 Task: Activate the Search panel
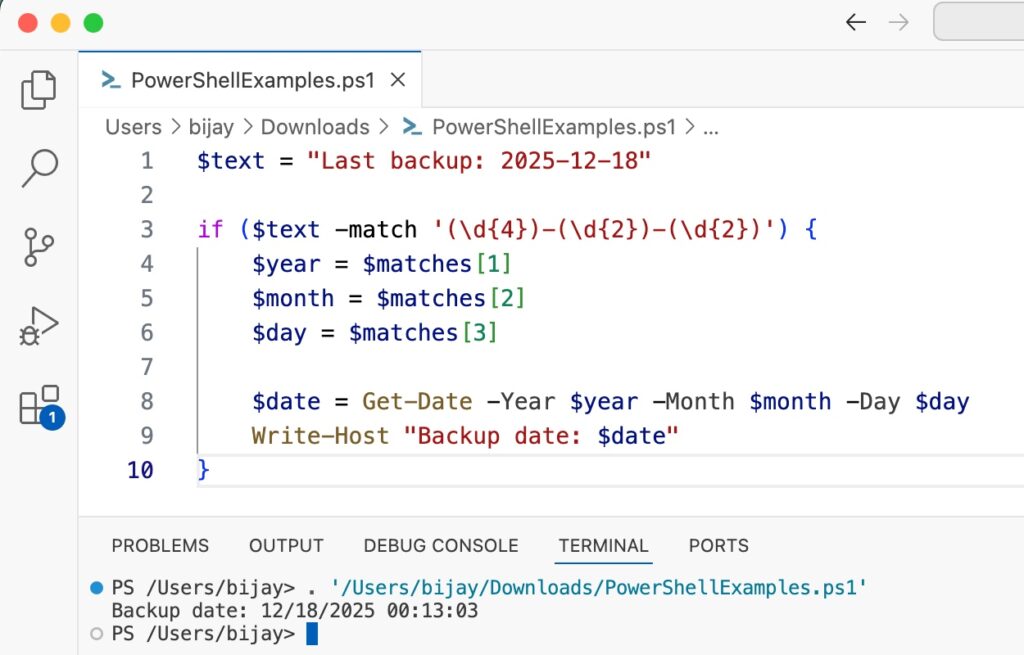pyautogui.click(x=38, y=168)
